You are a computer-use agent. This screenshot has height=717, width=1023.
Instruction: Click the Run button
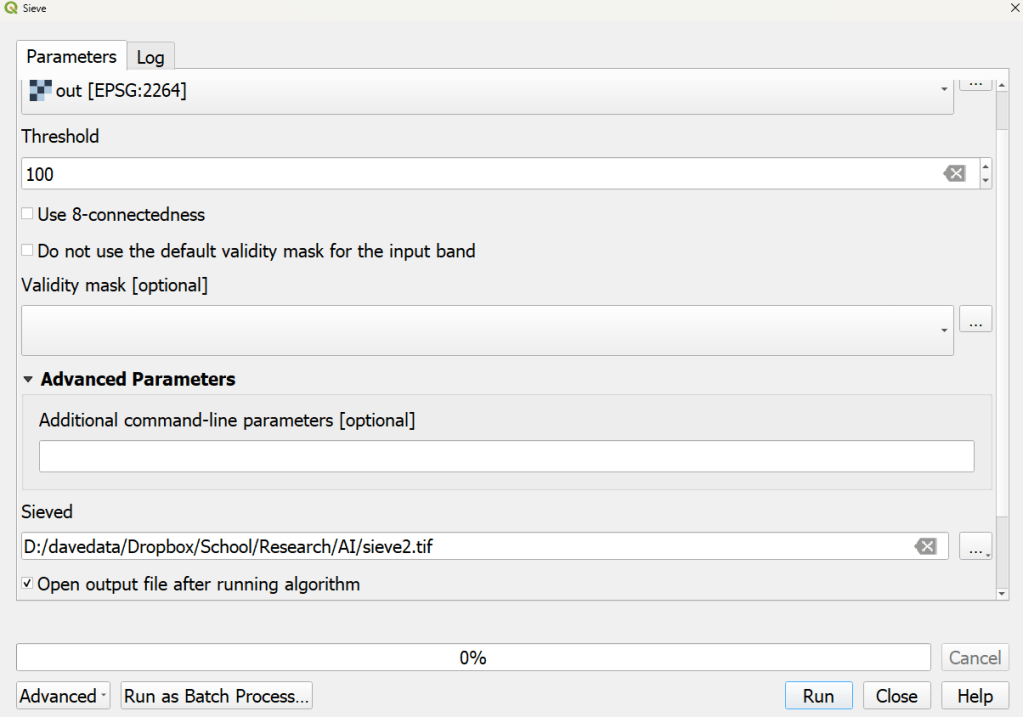[818, 696]
